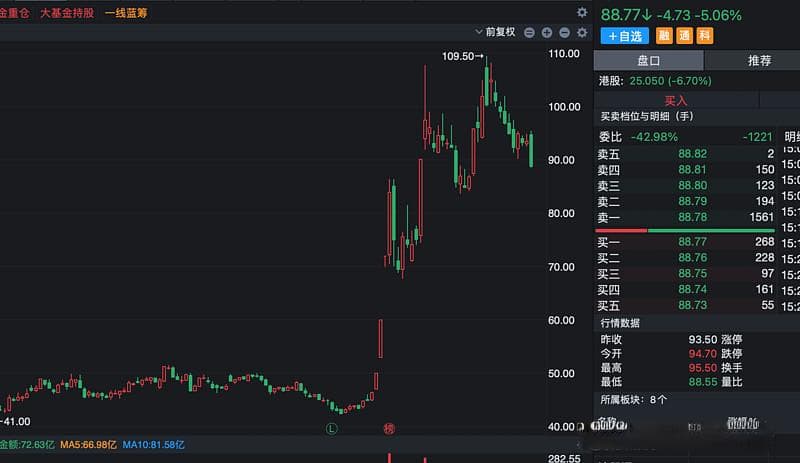Select 买四 price 88.74 row
The width and height of the screenshot is (800, 463).
(685, 289)
